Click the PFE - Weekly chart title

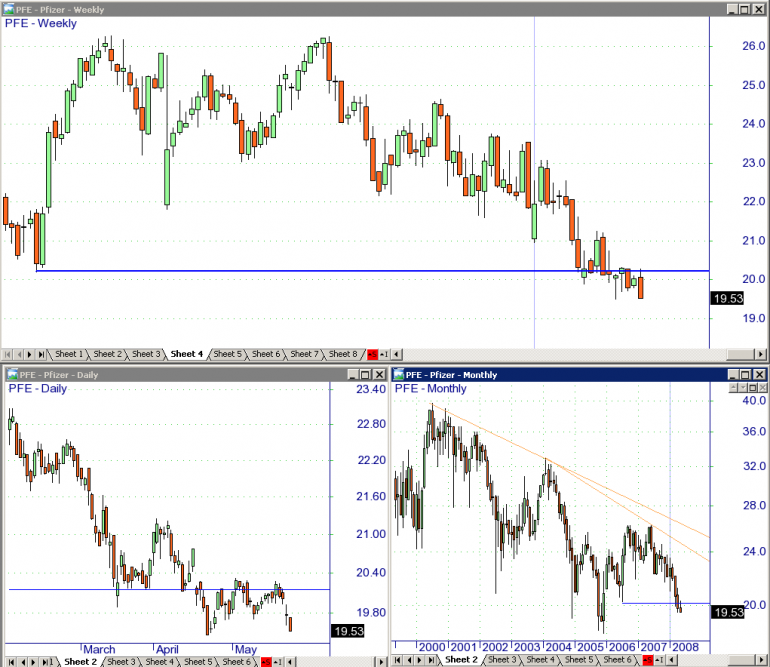click(x=41, y=24)
